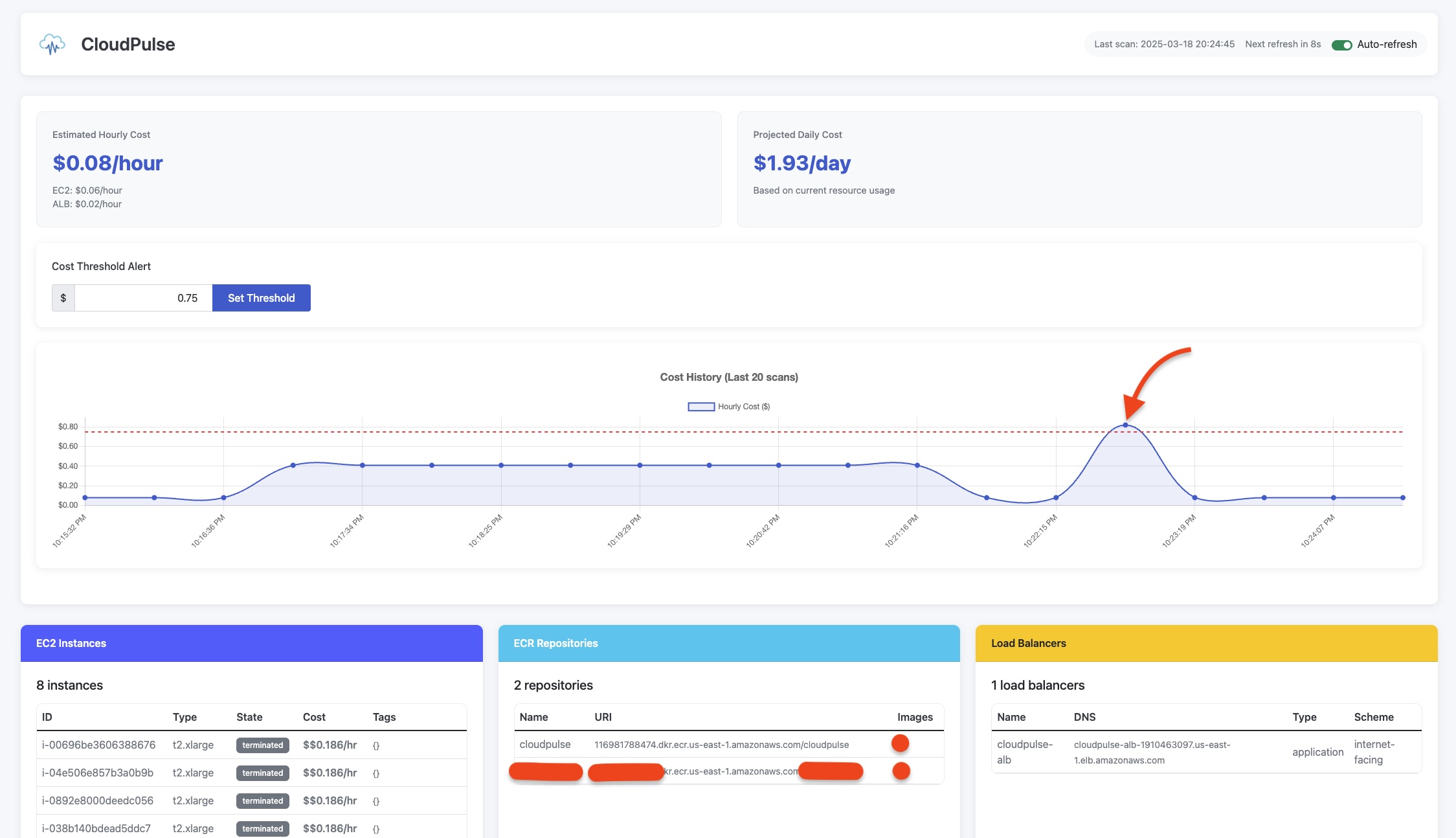Click the first data point at 10:15:32 PM
The height and width of the screenshot is (838, 1456).
pyautogui.click(x=85, y=498)
